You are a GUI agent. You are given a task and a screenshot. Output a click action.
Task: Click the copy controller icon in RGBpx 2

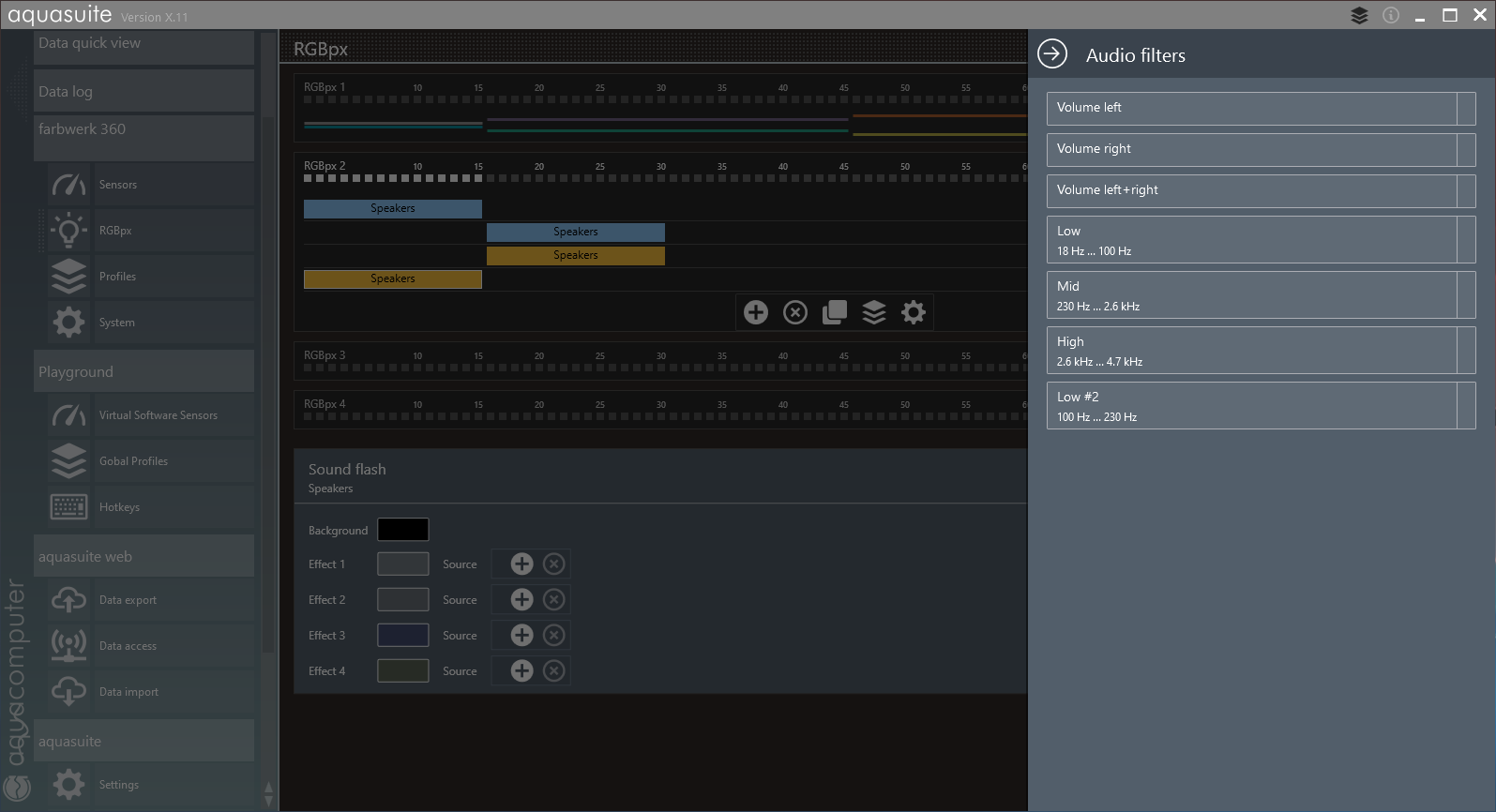(x=835, y=312)
